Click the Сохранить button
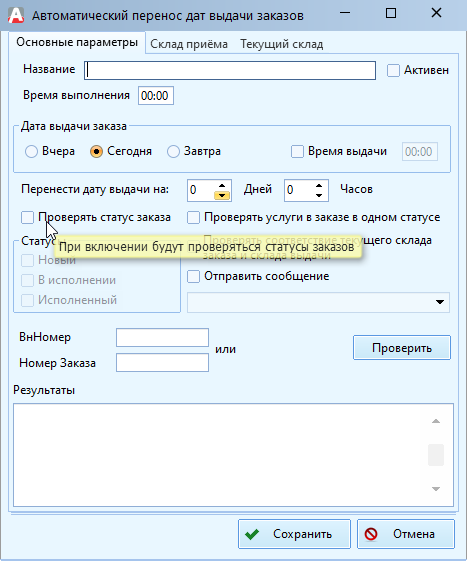467x561 pixels. (294, 534)
